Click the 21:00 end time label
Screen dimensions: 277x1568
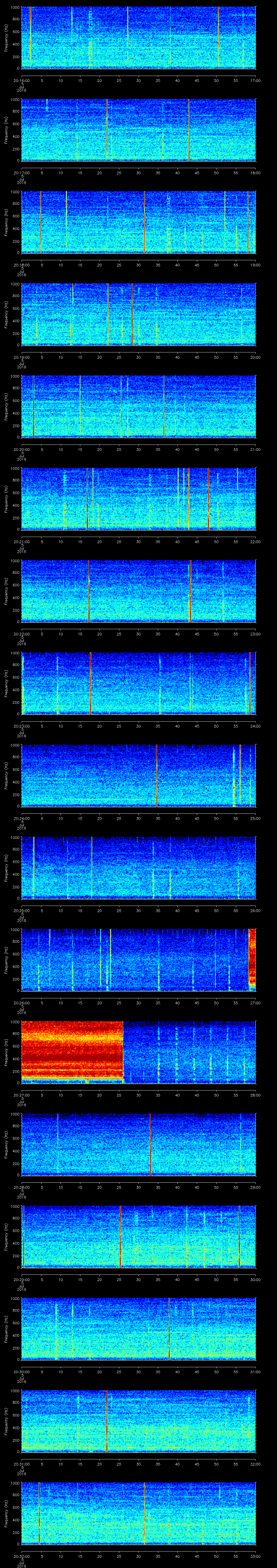pos(255,449)
